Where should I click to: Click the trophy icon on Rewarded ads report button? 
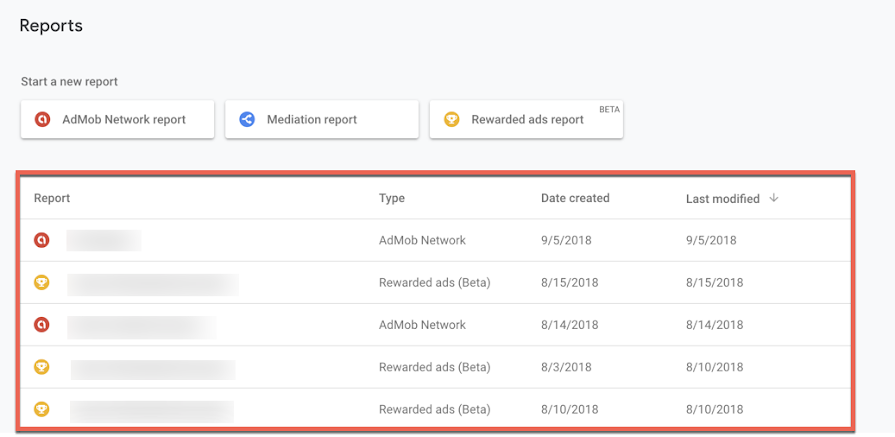(451, 119)
